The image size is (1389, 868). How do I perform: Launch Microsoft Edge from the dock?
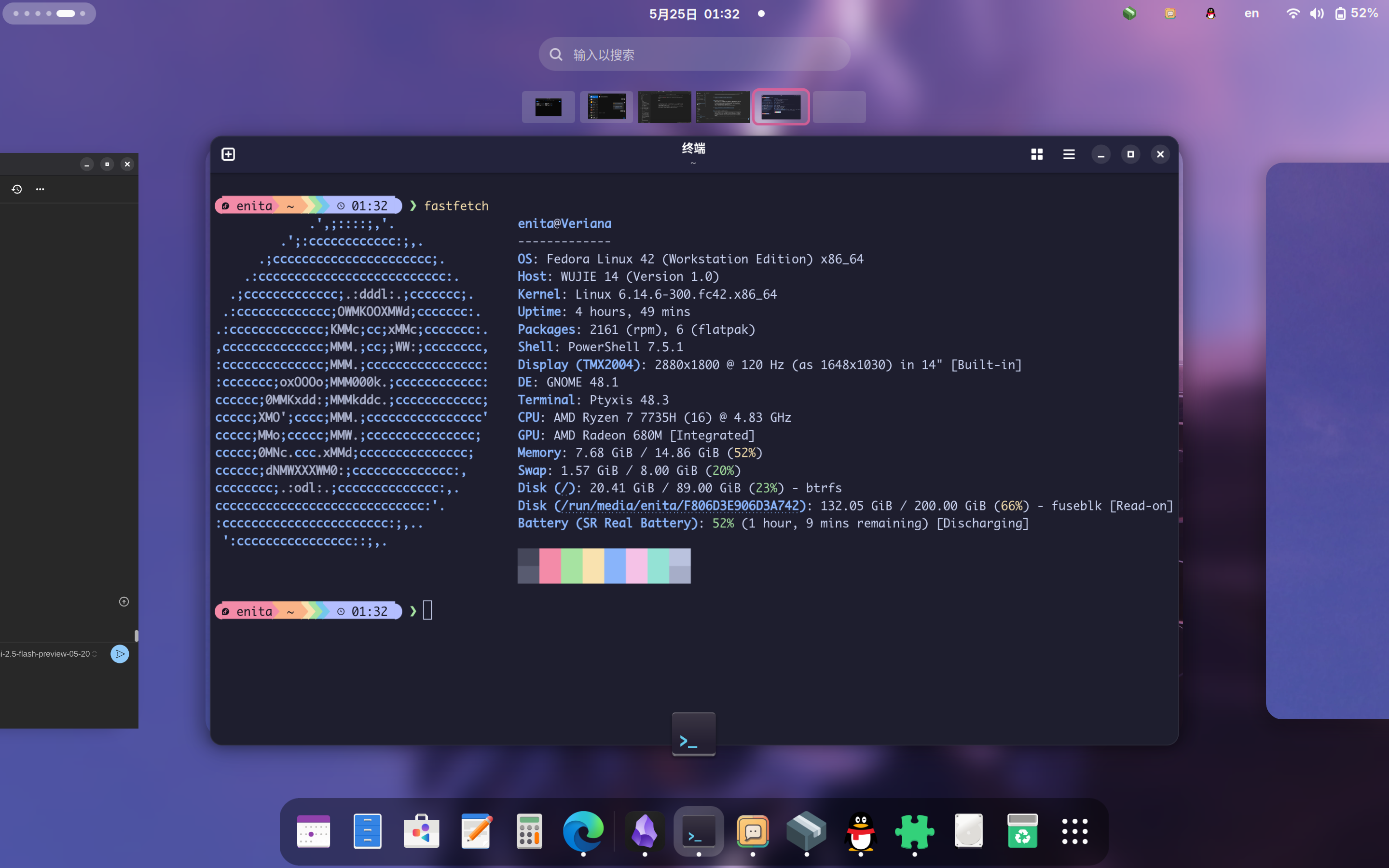[x=583, y=831]
